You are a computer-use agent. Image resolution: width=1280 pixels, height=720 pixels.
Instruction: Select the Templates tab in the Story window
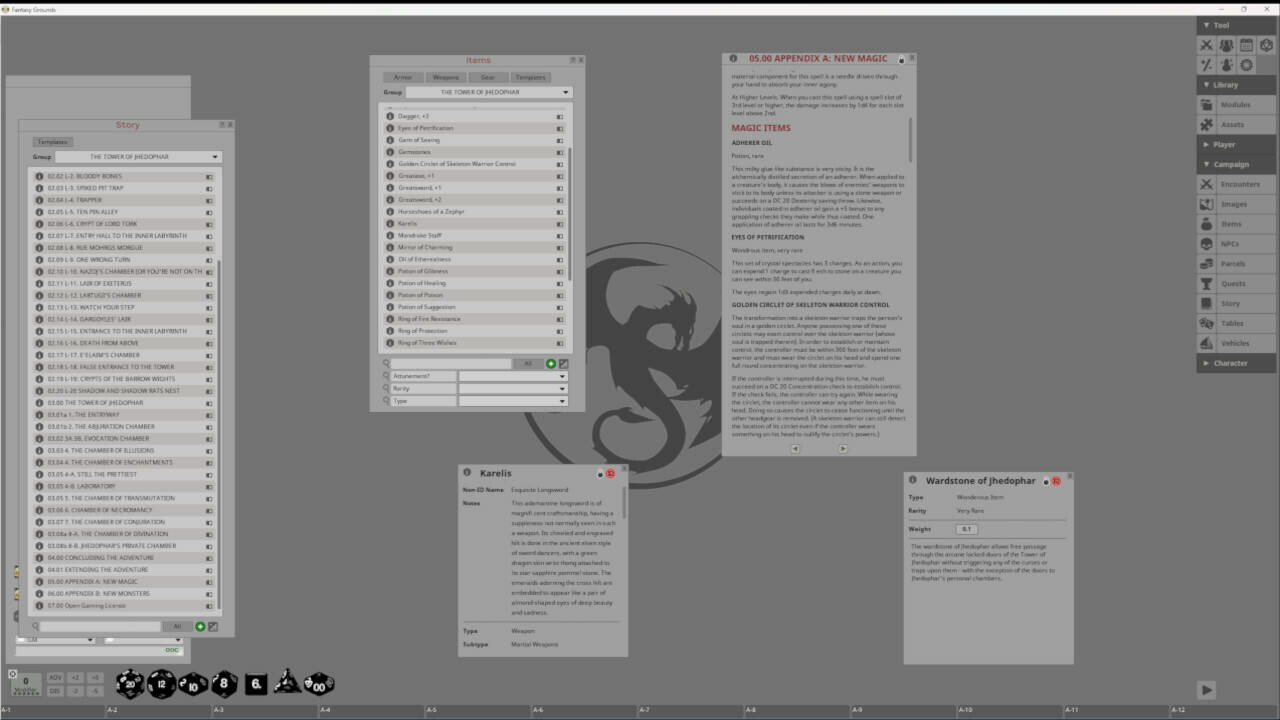52,141
